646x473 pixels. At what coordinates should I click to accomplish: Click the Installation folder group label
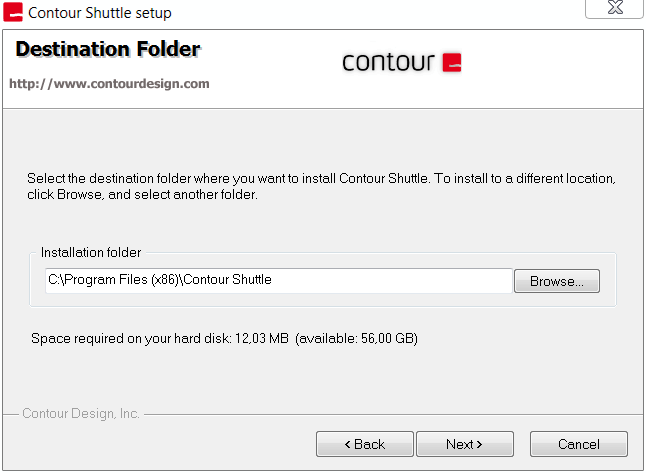pos(91,252)
